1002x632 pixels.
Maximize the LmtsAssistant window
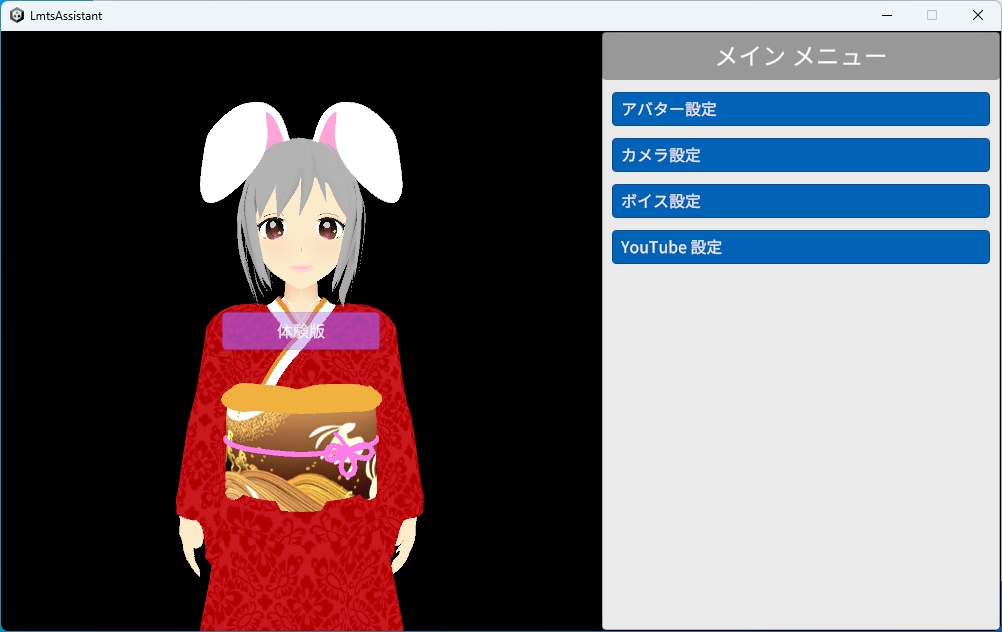tap(931, 15)
